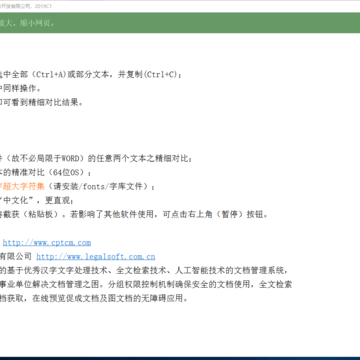360x360 pixels.
Task: Open the http://www.legalsoft.com.cn link
Action: (96, 257)
